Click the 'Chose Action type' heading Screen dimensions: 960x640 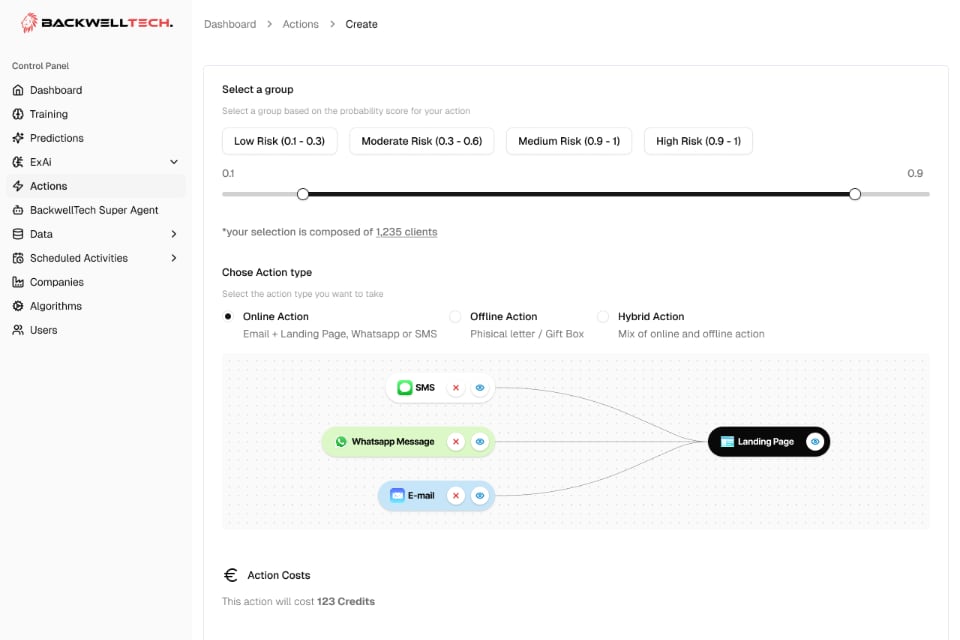[267, 273]
